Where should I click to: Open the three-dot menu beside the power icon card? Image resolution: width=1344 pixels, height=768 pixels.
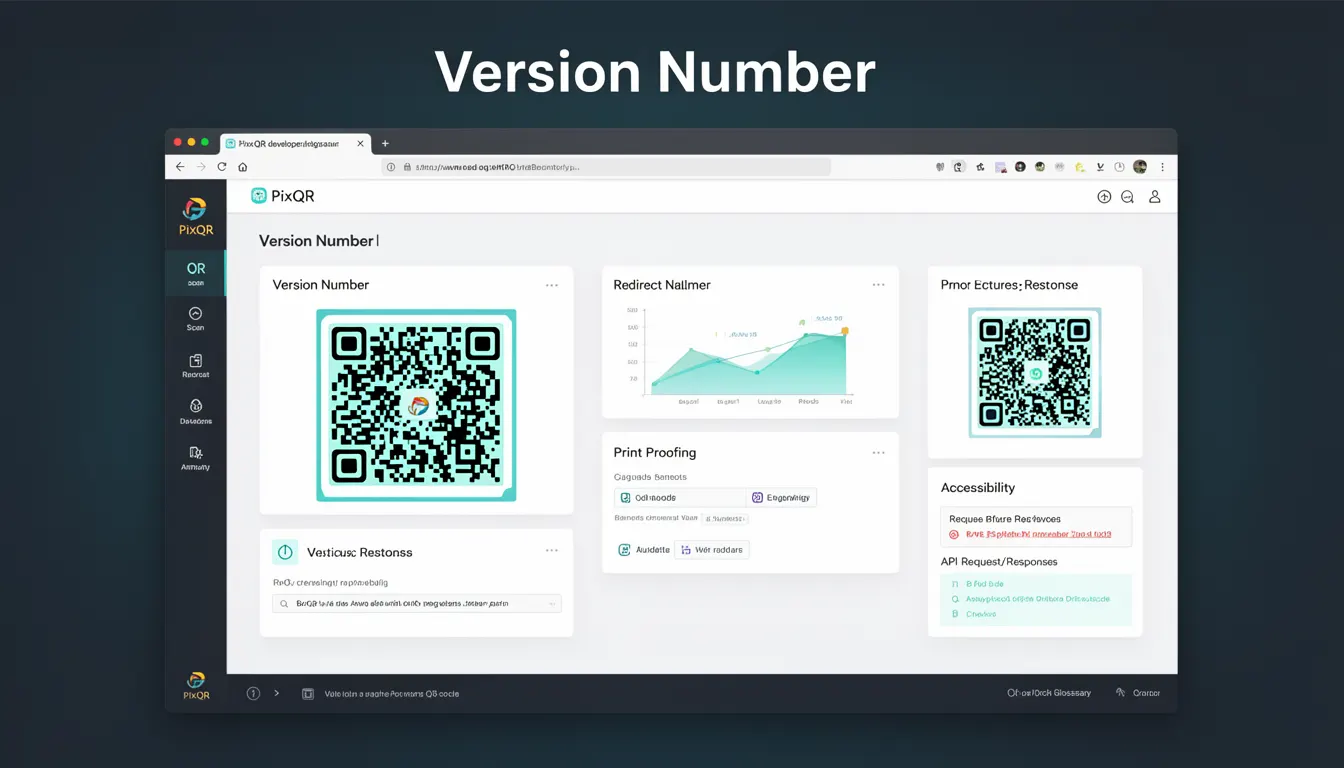click(x=552, y=551)
